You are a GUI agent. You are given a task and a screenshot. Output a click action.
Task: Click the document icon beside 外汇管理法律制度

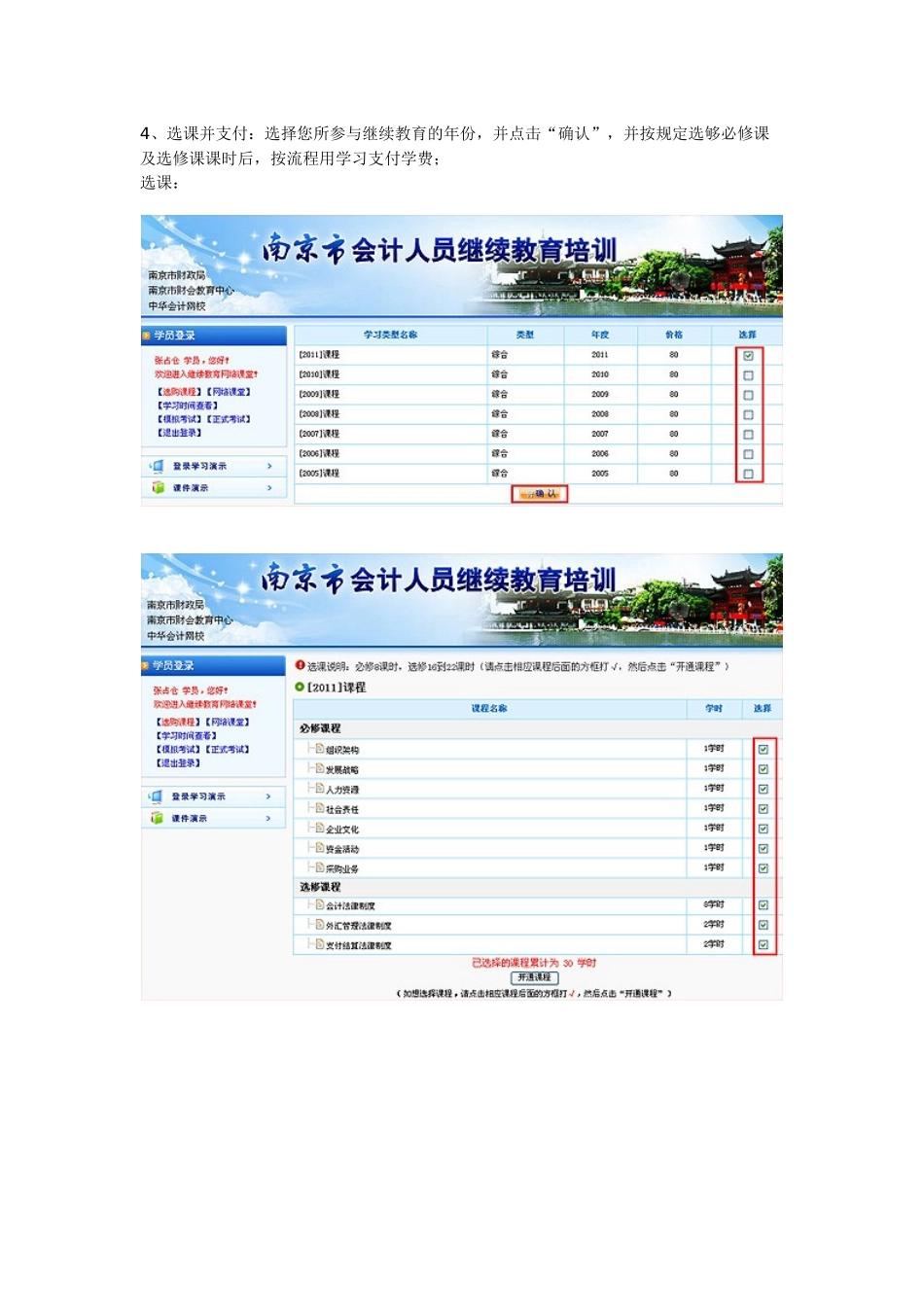pos(319,925)
